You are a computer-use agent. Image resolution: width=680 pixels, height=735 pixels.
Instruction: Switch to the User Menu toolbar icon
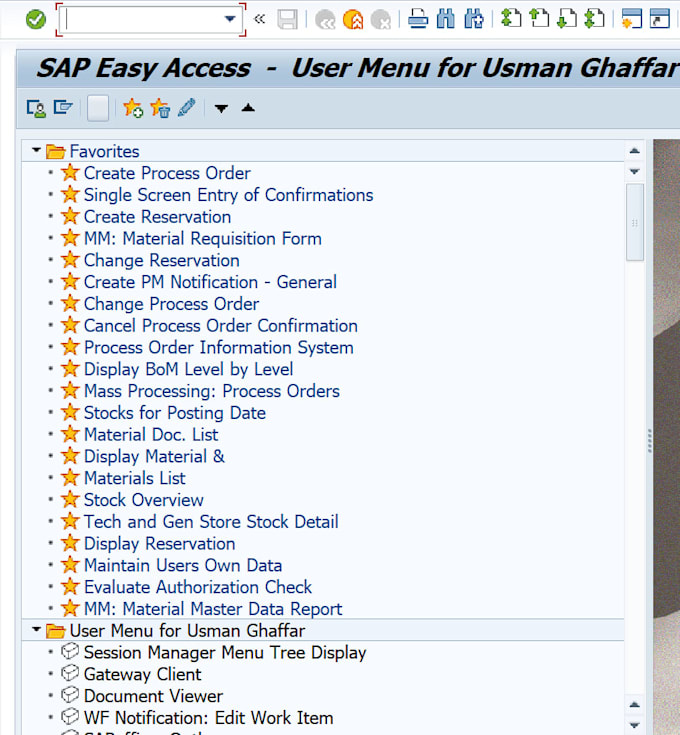[x=36, y=108]
